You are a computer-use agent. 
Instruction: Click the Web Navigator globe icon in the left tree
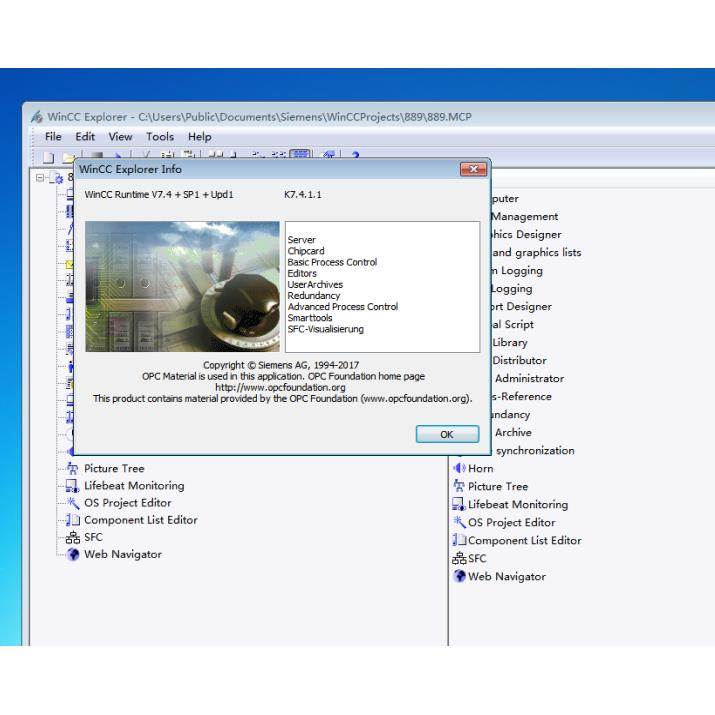click(x=73, y=554)
